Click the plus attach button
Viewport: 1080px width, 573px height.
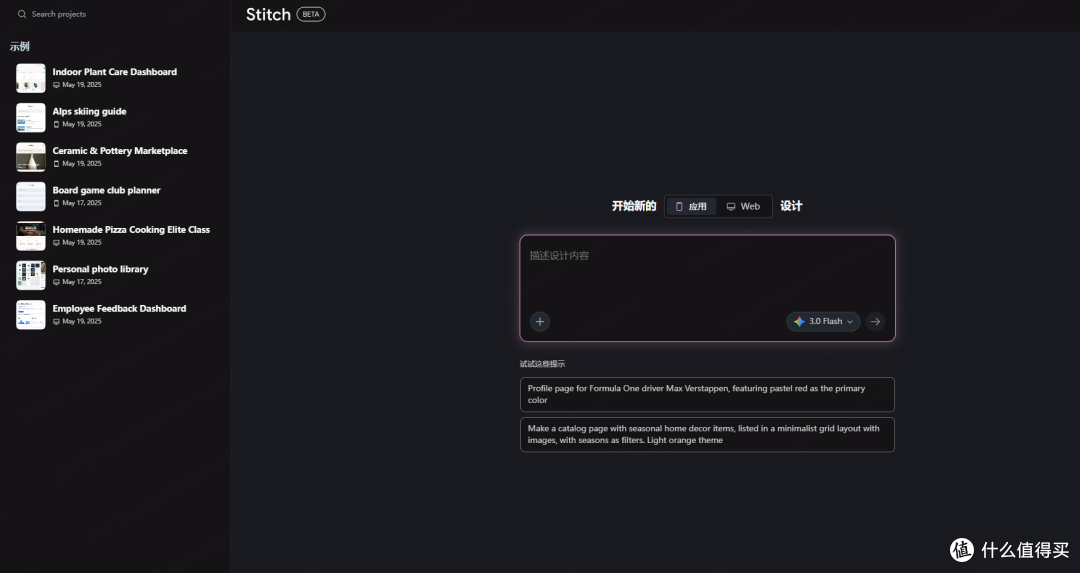point(540,322)
